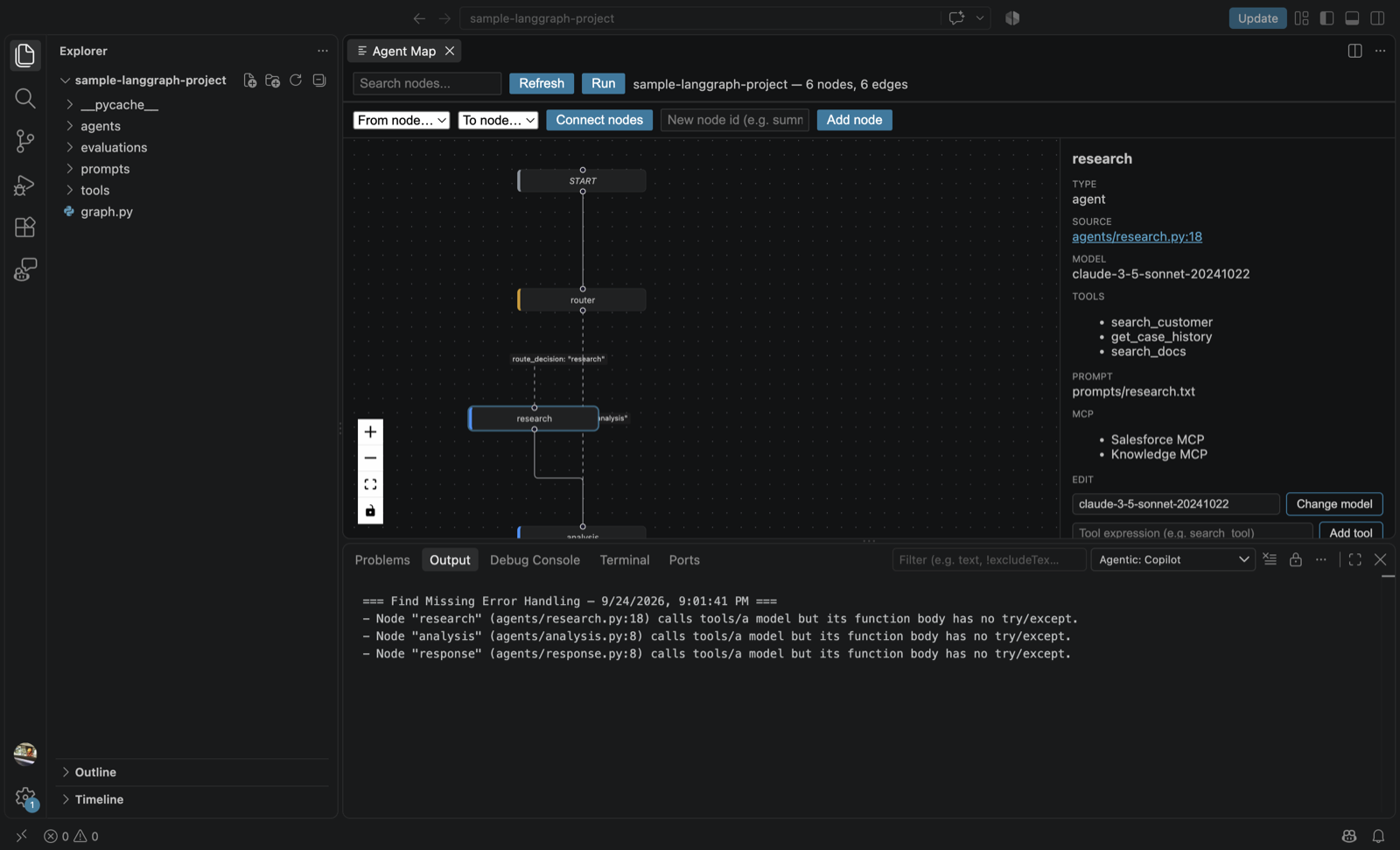Viewport: 1400px width, 850px height.
Task: Open the Extensions view icon
Action: click(25, 227)
